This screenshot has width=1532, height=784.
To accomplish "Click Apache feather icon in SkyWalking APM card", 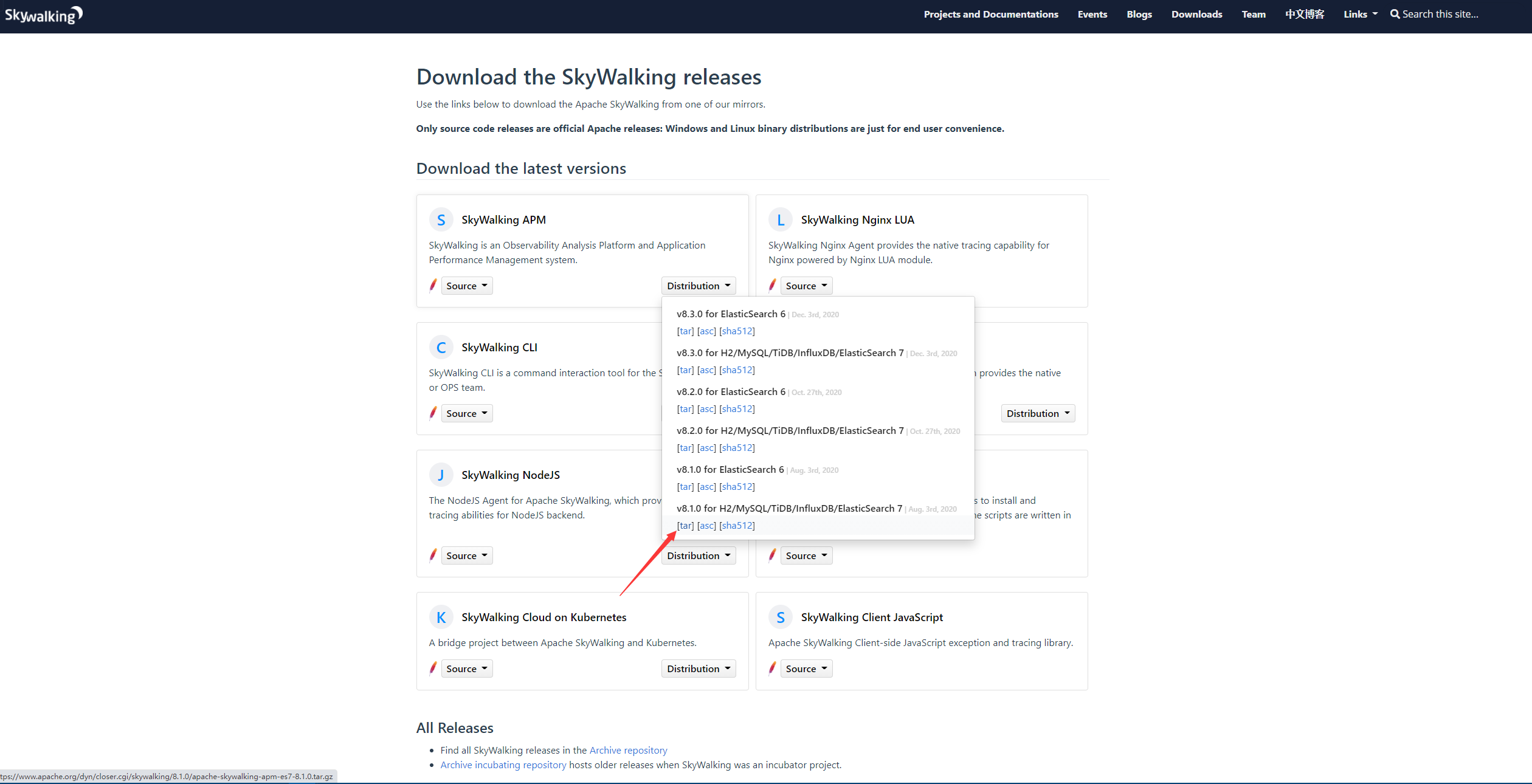I will 433,286.
